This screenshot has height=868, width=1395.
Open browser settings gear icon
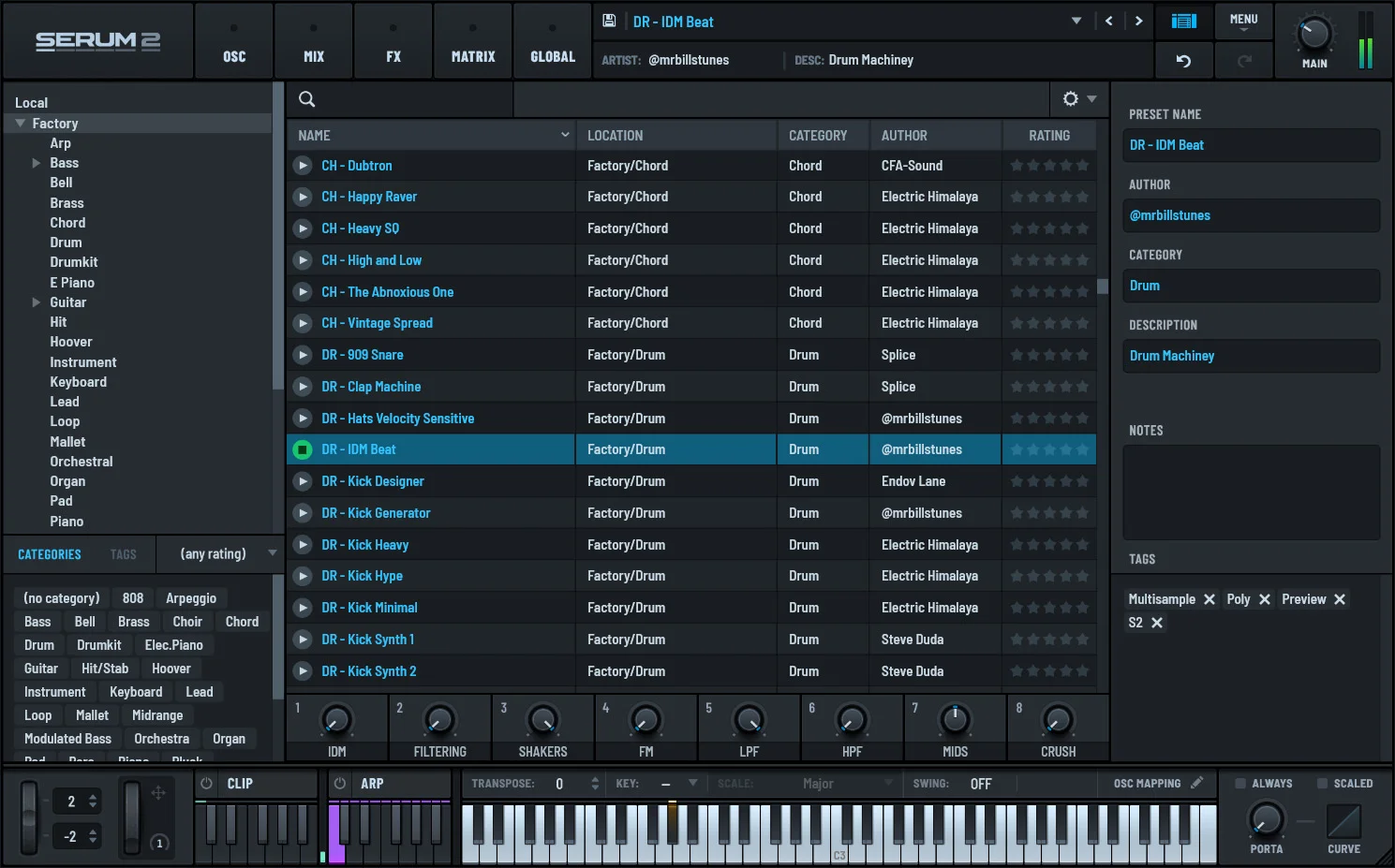coord(1071,98)
